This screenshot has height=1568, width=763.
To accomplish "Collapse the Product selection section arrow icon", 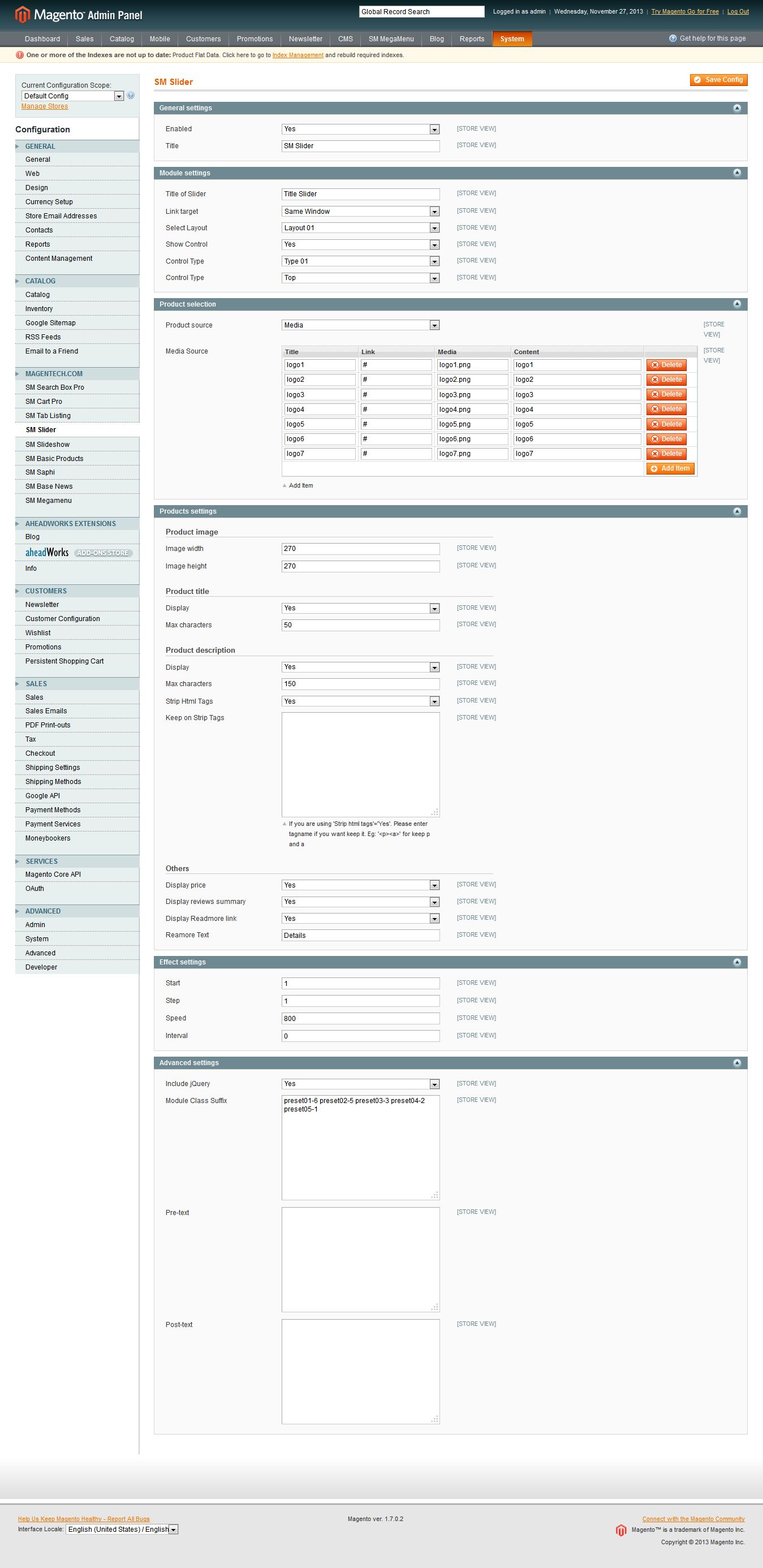I will [x=737, y=304].
